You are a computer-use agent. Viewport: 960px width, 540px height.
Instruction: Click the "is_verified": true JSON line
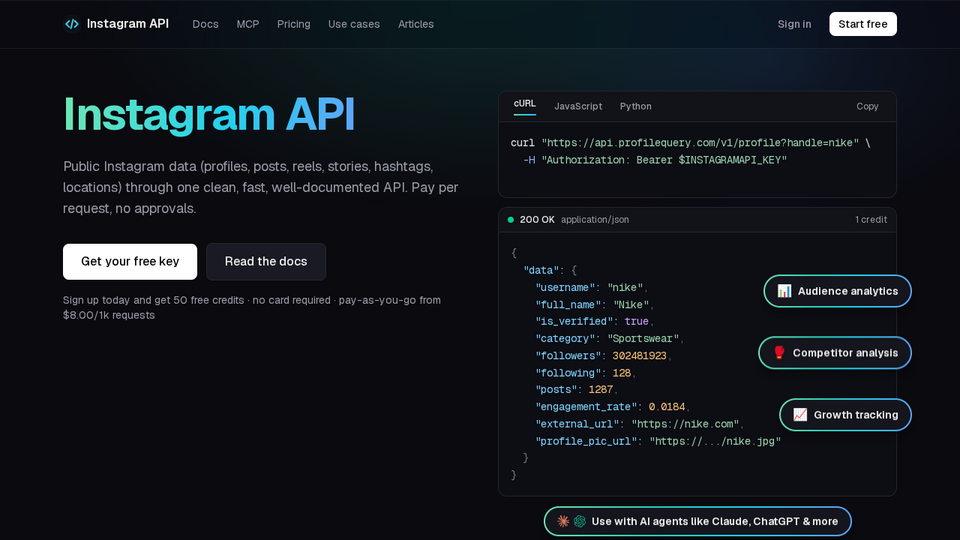pyautogui.click(x=594, y=321)
